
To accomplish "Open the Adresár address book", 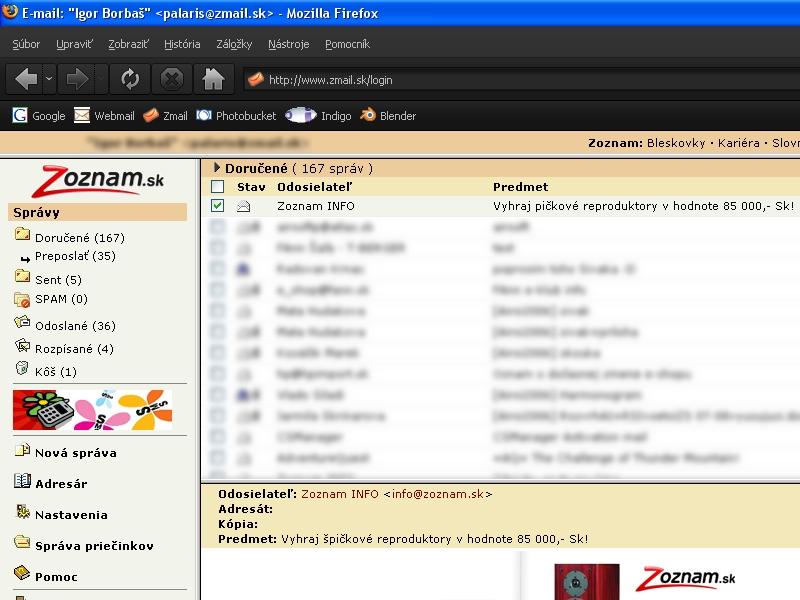I will 61,484.
